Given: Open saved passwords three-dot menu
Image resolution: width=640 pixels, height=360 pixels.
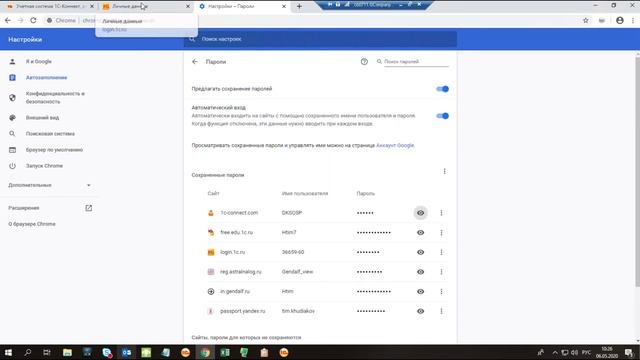Looking at the screenshot, I should 444,171.
